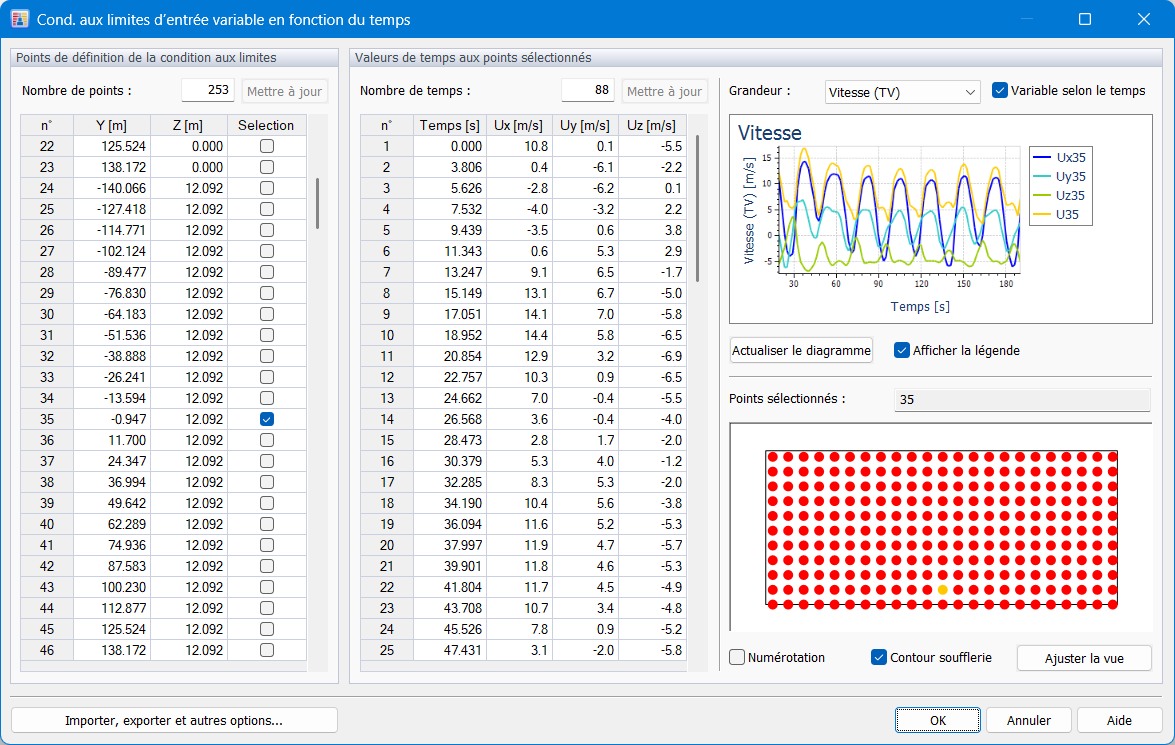Select the Ux cell 13.1 in row 8
Screen dimensions: 1175x745
click(x=519, y=293)
